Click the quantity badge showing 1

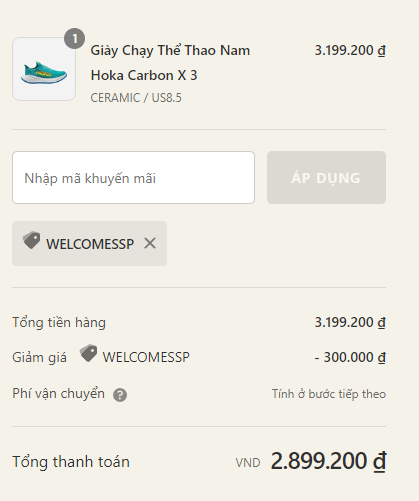74,39
